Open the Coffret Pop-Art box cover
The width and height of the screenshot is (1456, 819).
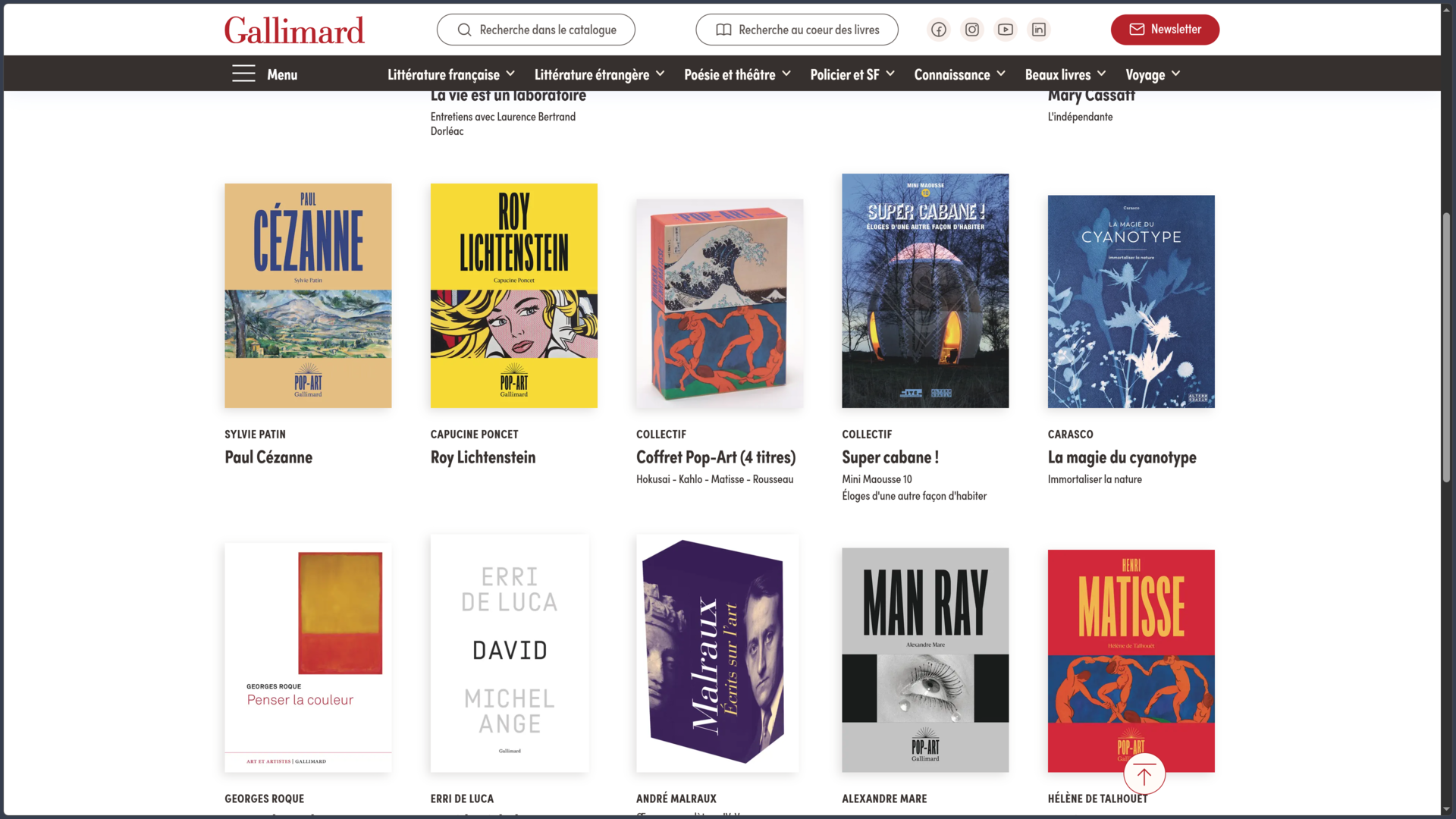tap(720, 303)
